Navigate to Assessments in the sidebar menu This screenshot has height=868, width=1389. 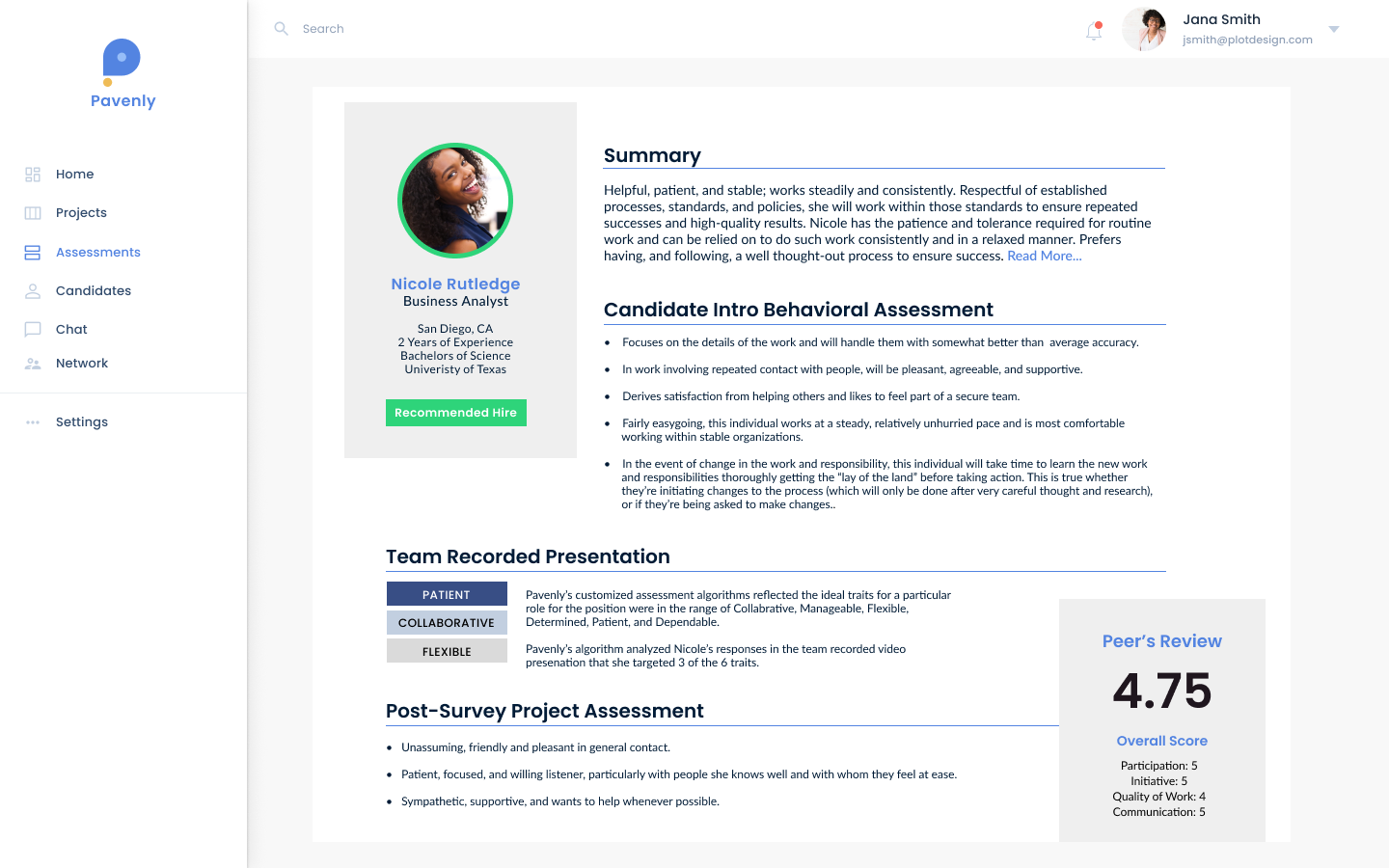click(x=97, y=252)
